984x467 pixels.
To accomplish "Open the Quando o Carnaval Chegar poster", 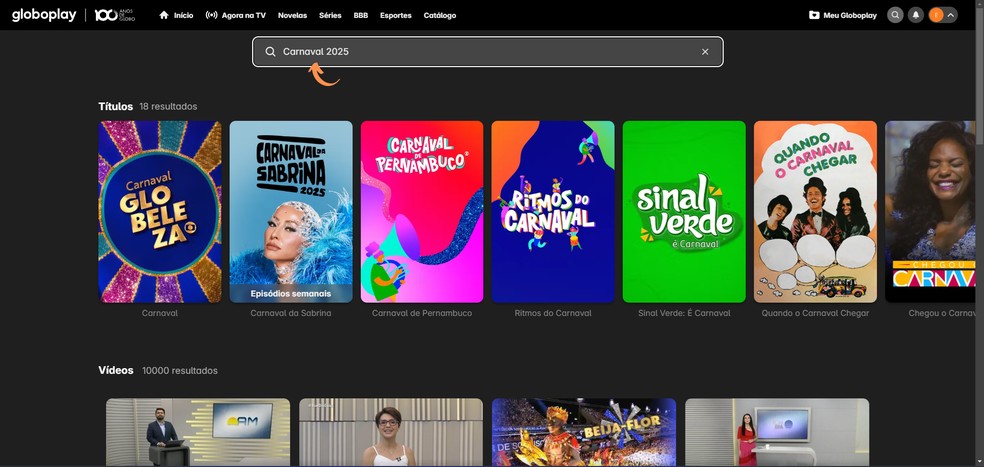I will pos(815,212).
